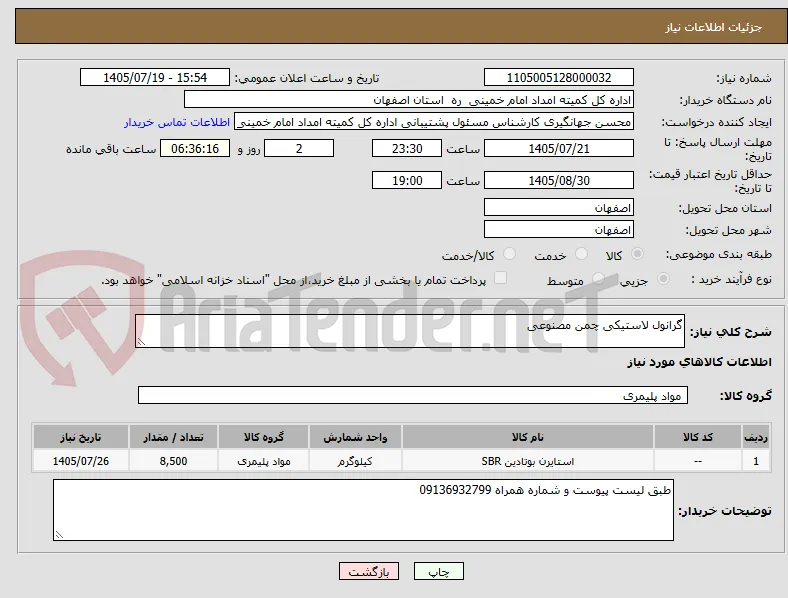The image size is (788, 598).
Task: Click the quantity cell 8,500
Action: coord(173,461)
